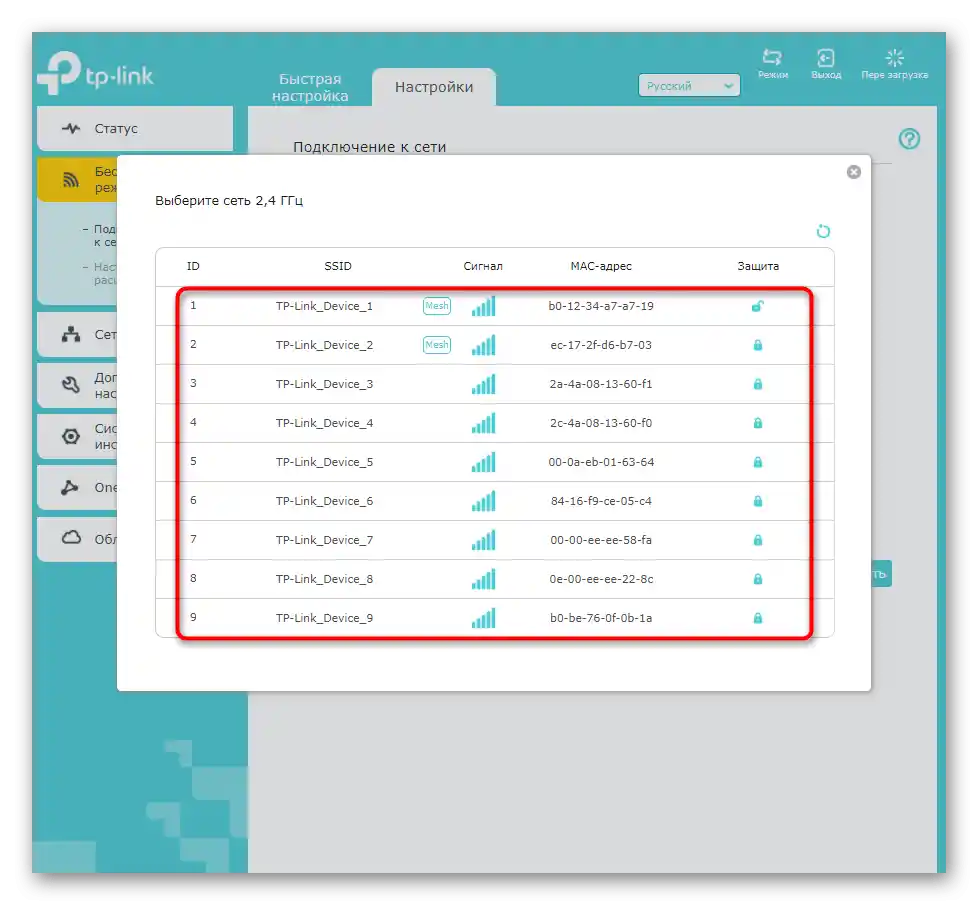Viewport: 978px width, 905px height.
Task: Open the Русский language dropdown
Action: point(689,85)
